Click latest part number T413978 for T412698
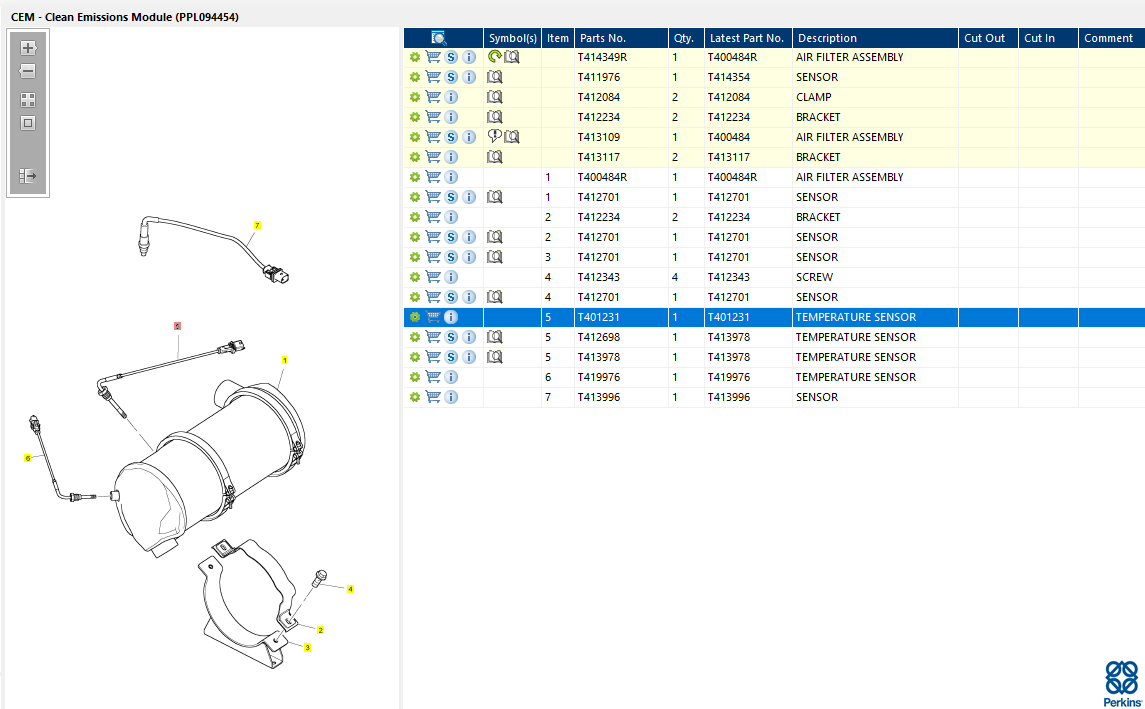Screen dimensions: 1145x709 pyautogui.click(x=734, y=337)
